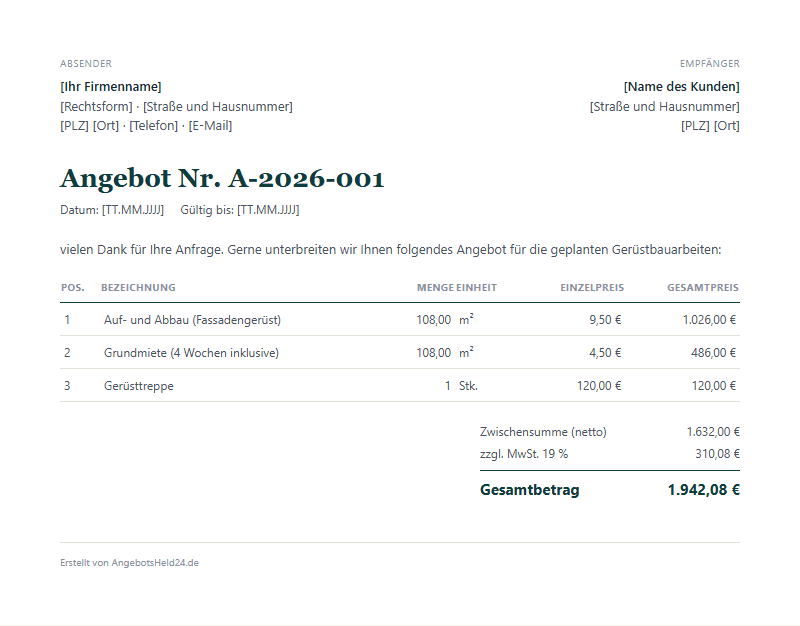This screenshot has width=800, height=626.
Task: Click the total price 1.026,00 €
Action: coord(709,320)
